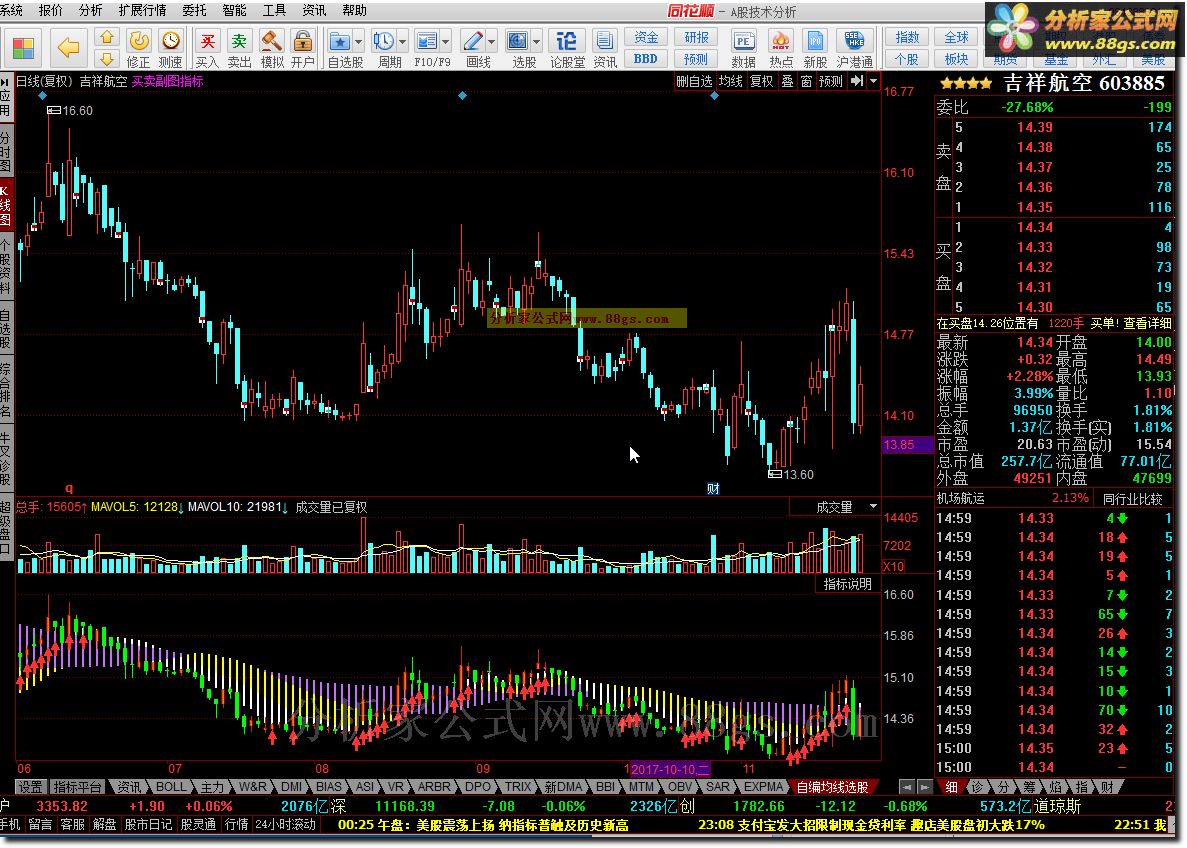The image size is (1187, 848).
Task: Click the 板块 button
Action: (x=956, y=58)
